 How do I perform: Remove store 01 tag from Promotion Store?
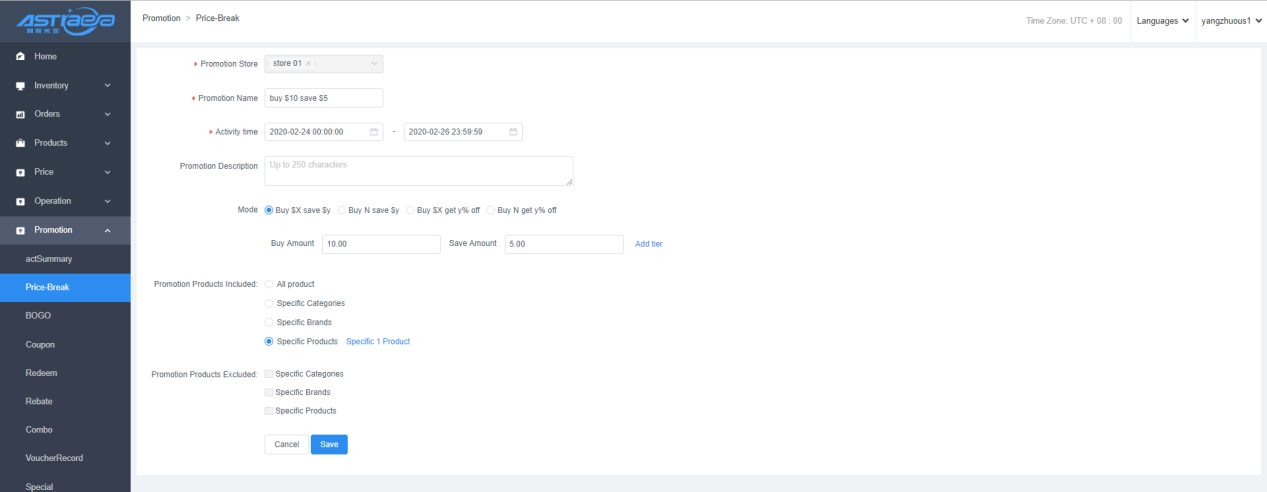308,64
